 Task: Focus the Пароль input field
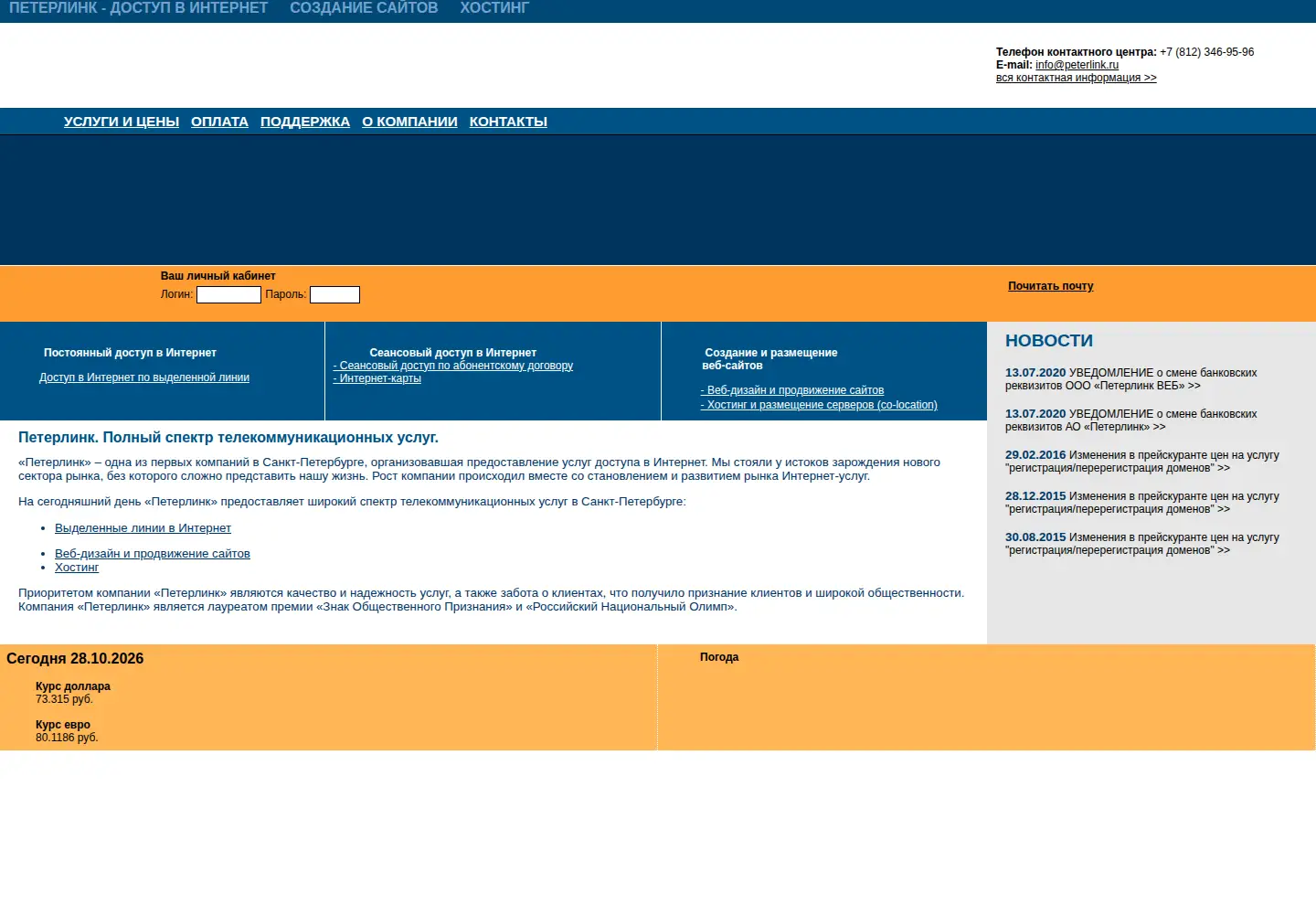coord(334,294)
